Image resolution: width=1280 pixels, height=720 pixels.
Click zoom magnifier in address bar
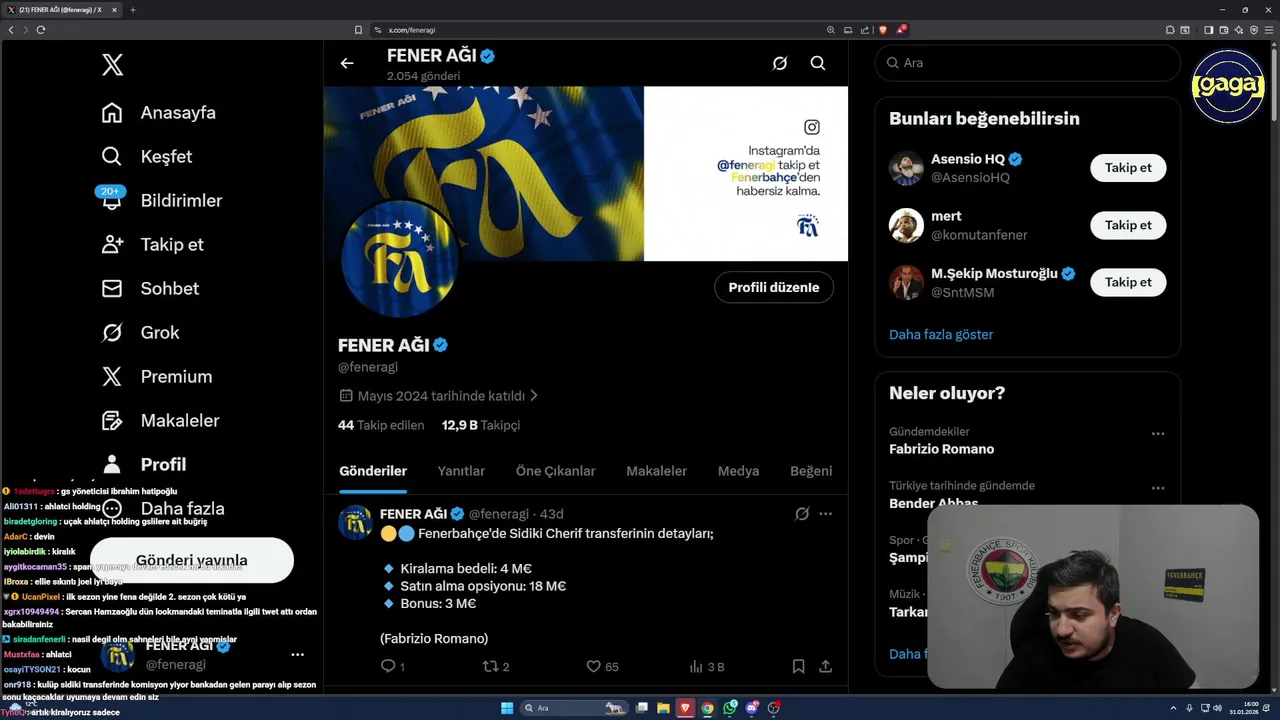[x=831, y=30]
